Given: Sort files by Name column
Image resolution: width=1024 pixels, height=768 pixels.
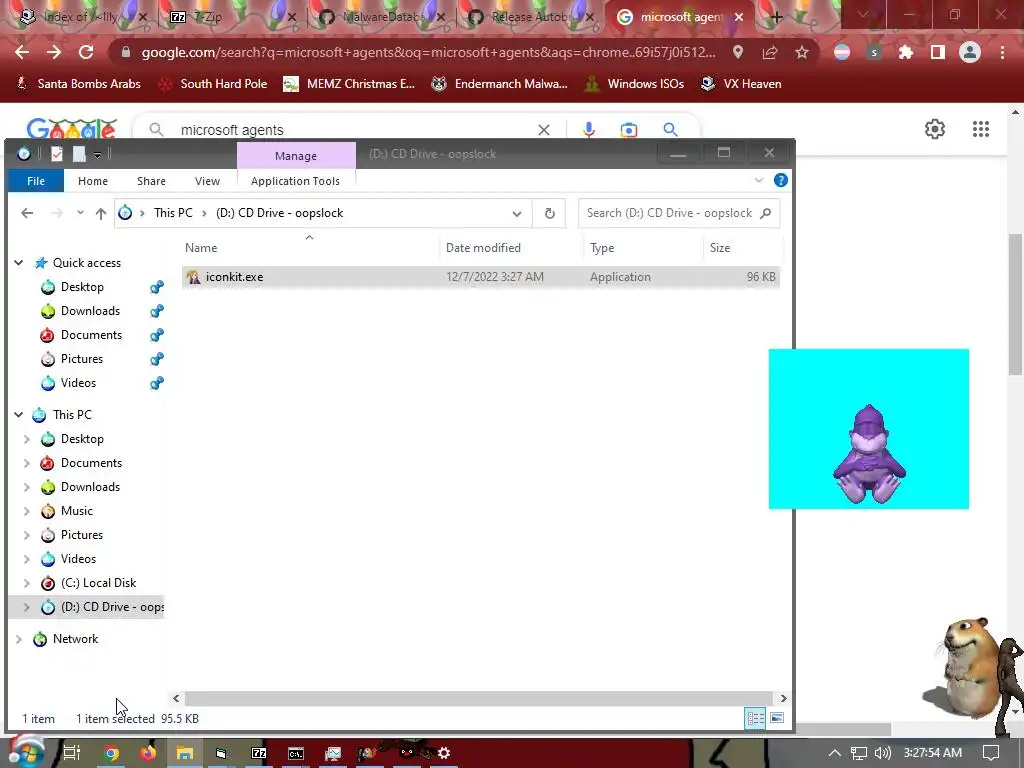Looking at the screenshot, I should (x=200, y=248).
